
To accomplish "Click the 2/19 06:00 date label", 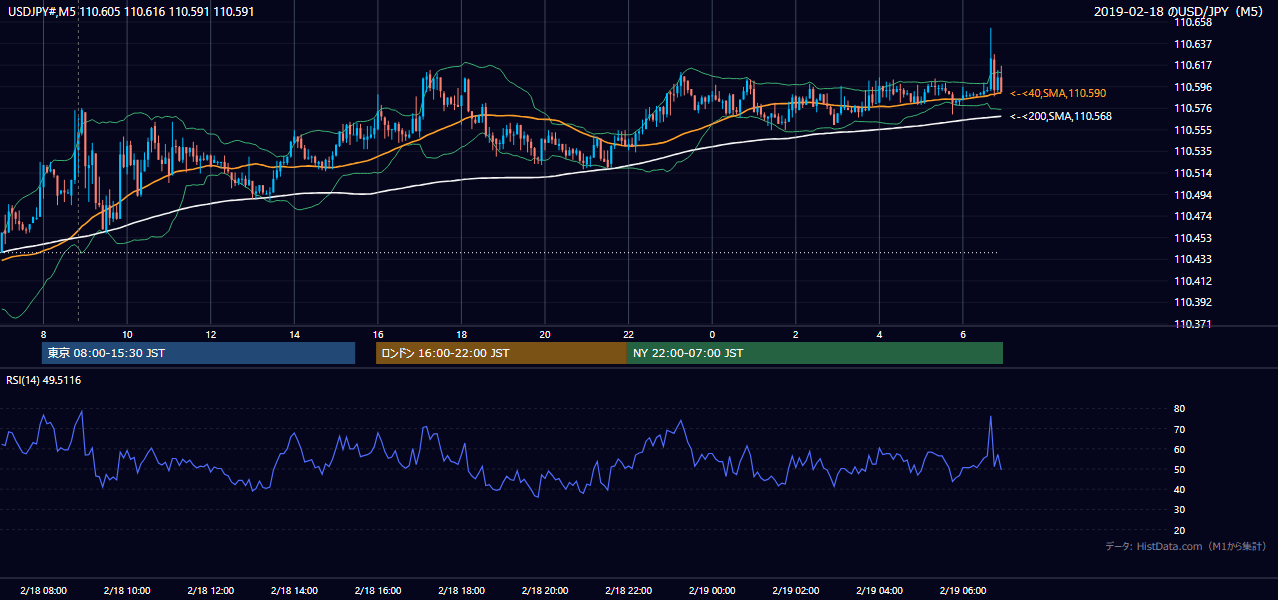I will pos(962,591).
